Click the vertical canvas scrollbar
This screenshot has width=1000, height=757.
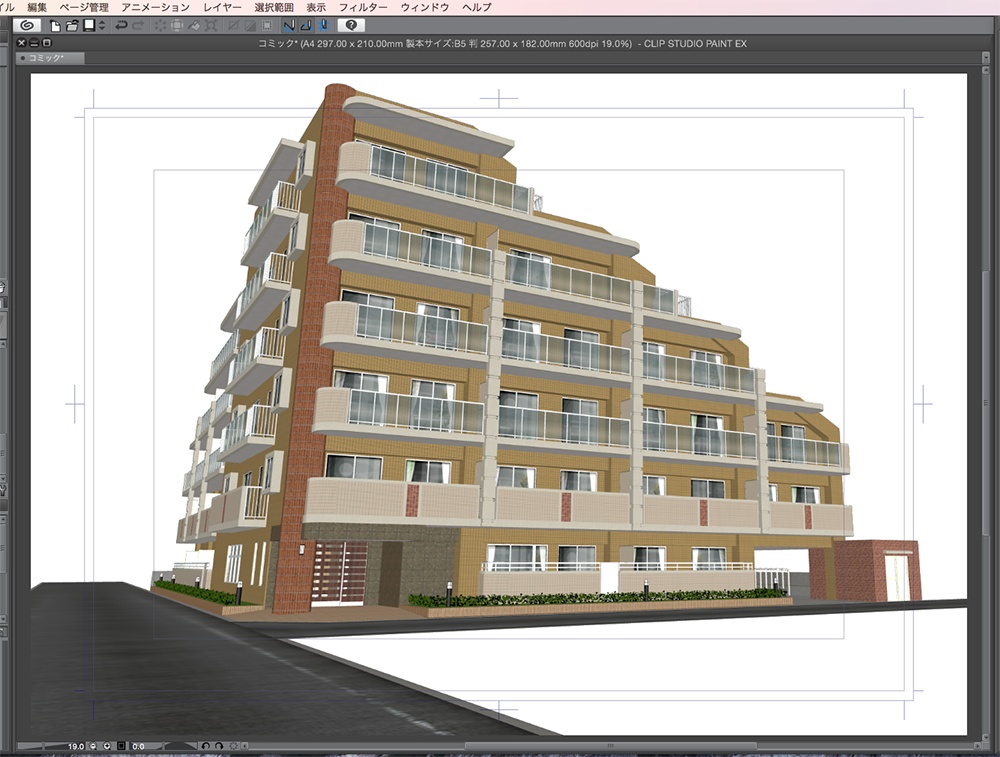click(985, 402)
